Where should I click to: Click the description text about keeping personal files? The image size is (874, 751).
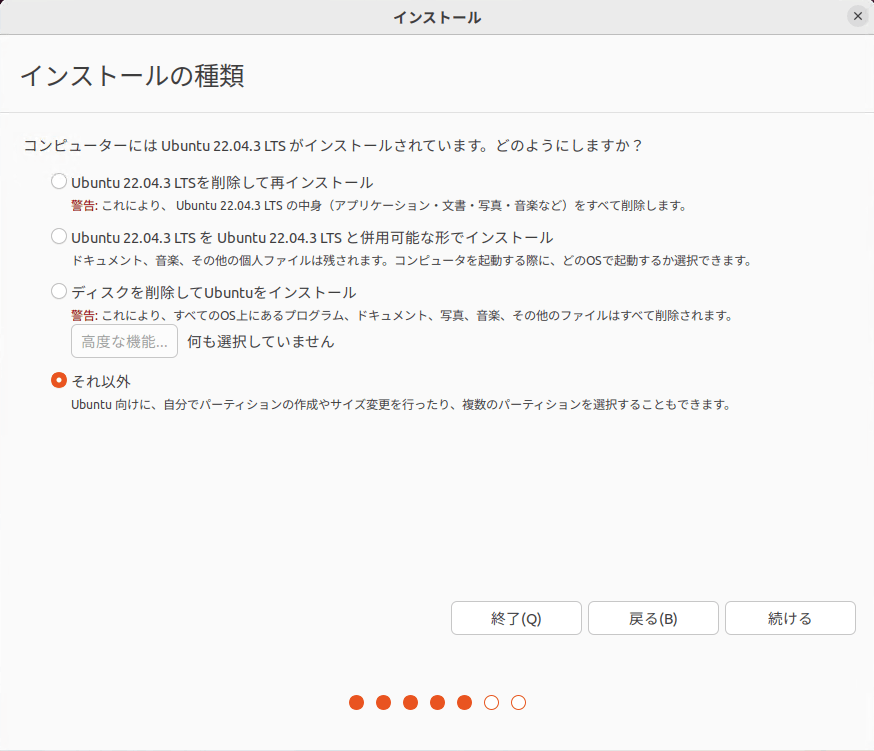(412, 260)
